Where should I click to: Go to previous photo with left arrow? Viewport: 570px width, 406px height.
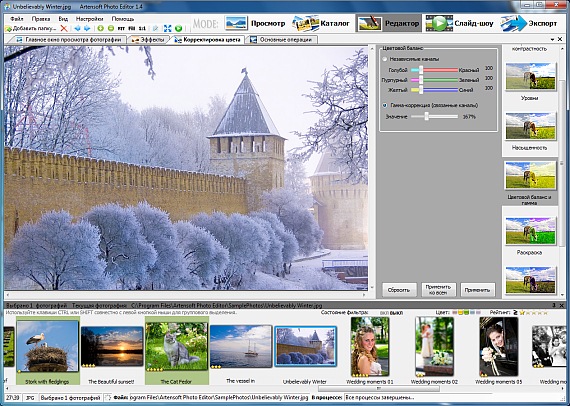[x=77, y=28]
